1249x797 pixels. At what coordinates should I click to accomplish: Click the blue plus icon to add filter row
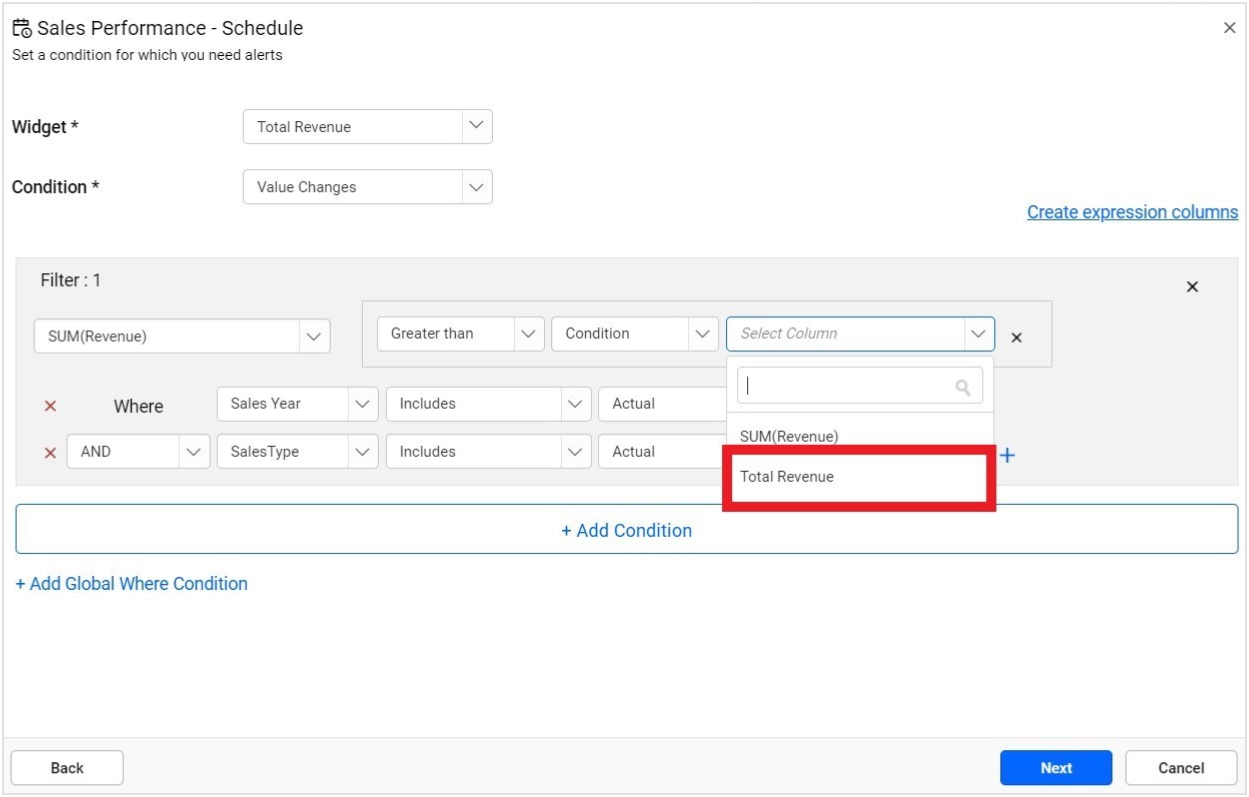(x=1007, y=454)
